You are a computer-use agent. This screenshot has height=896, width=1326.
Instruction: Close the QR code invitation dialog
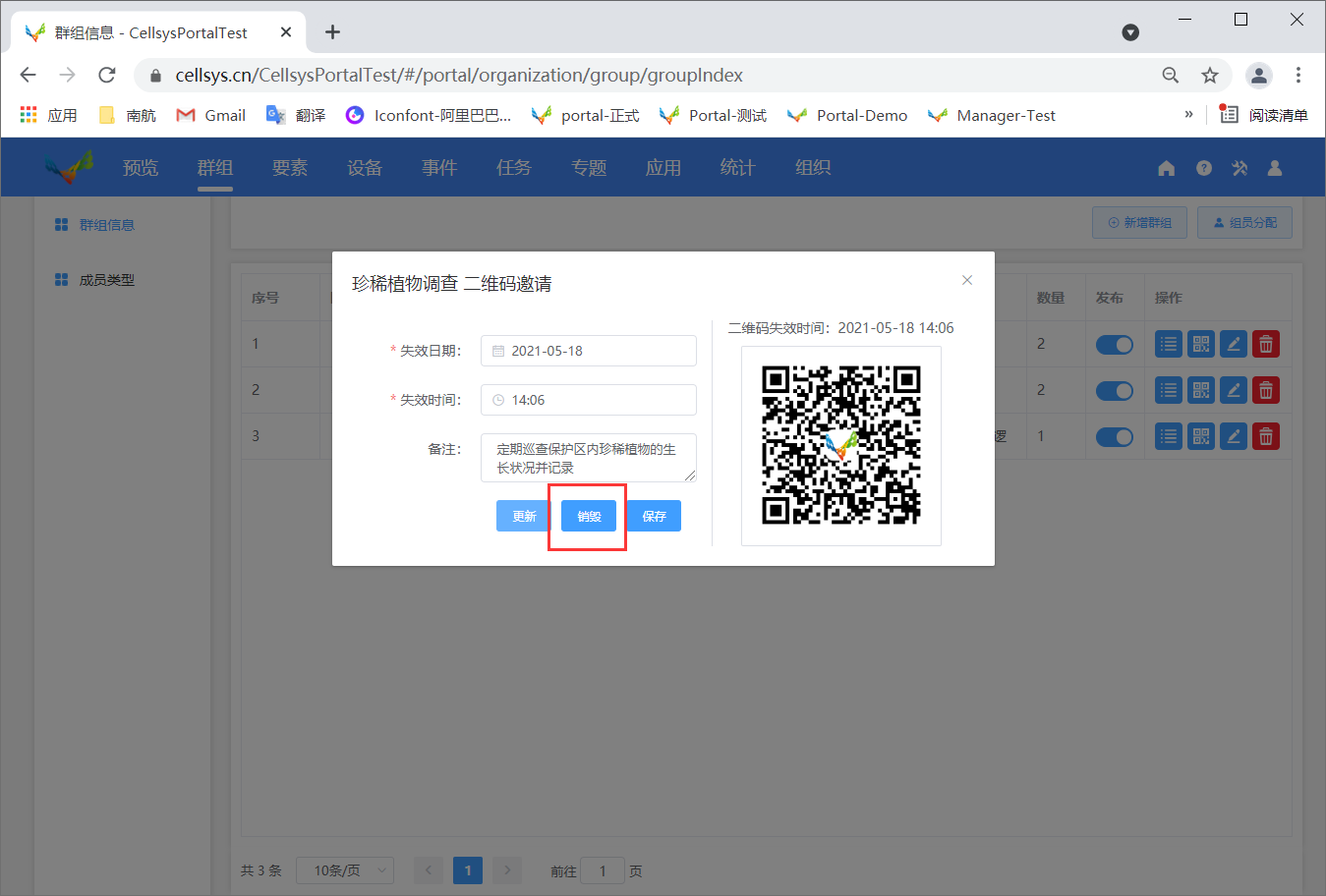pos(967,280)
